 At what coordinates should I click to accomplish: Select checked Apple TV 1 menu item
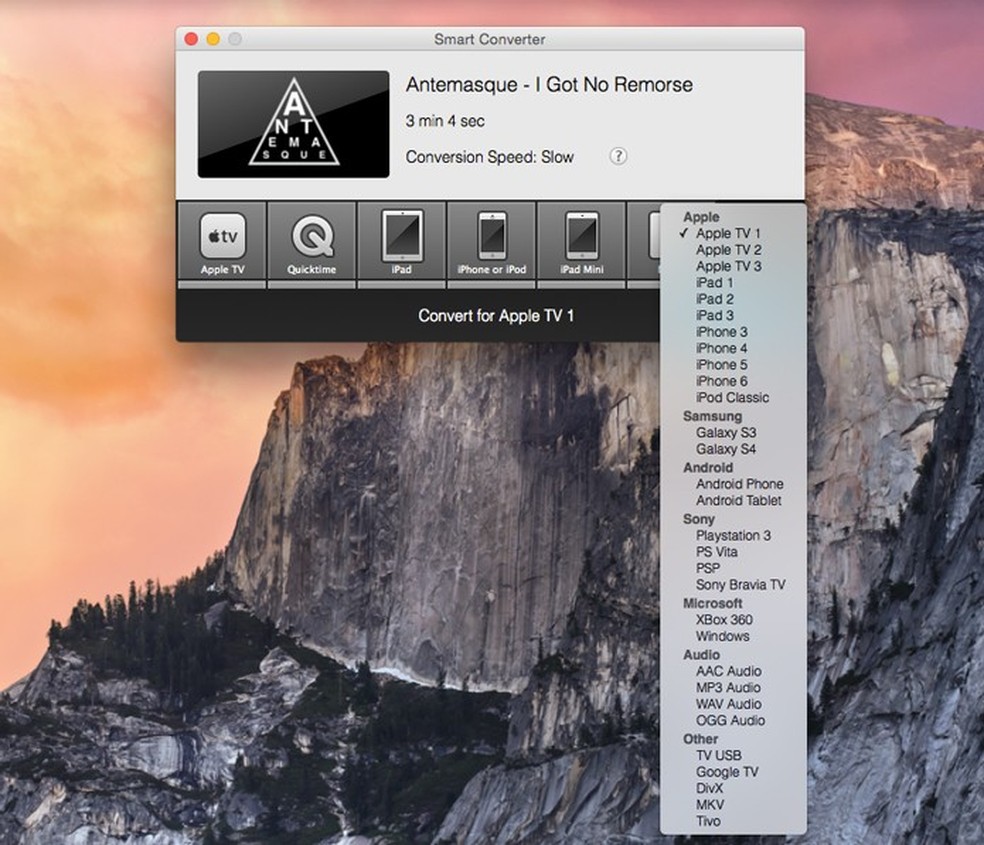[x=733, y=233]
